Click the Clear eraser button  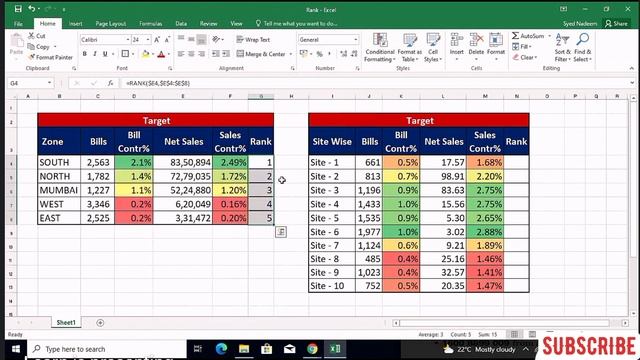(x=525, y=58)
